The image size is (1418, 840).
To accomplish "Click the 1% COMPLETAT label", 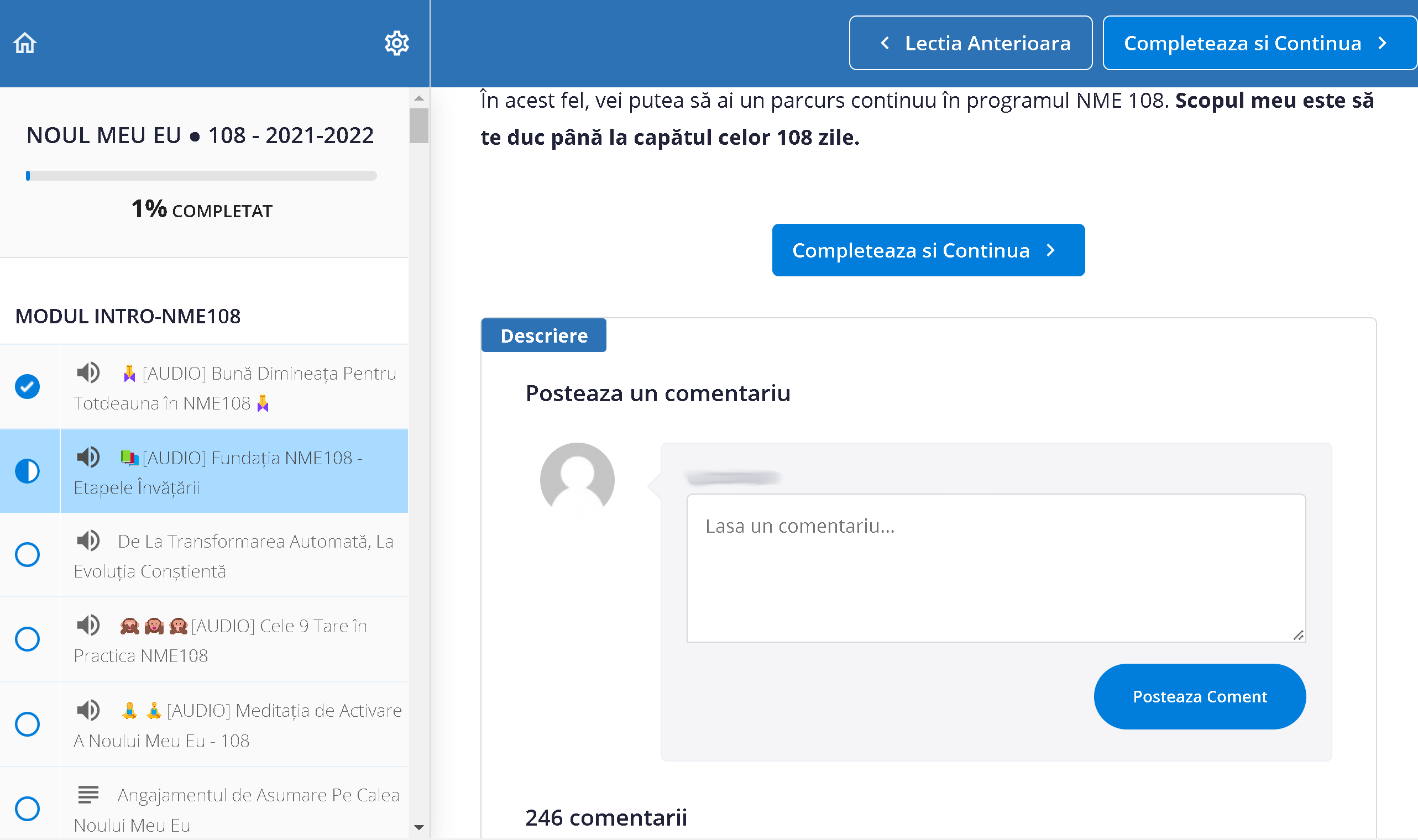I will (202, 209).
